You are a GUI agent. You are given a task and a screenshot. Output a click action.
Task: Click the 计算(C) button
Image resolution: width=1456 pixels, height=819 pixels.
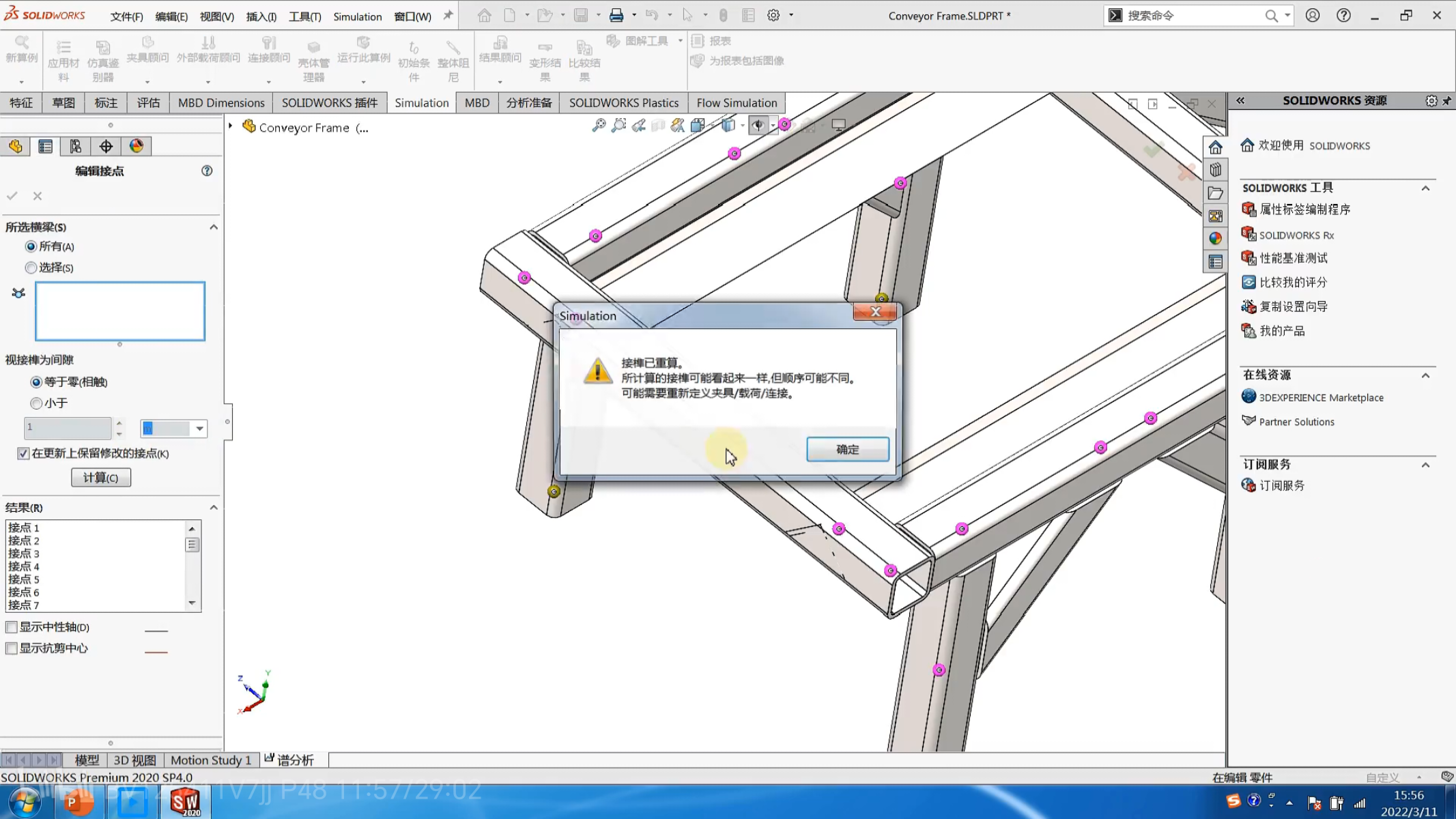point(101,478)
